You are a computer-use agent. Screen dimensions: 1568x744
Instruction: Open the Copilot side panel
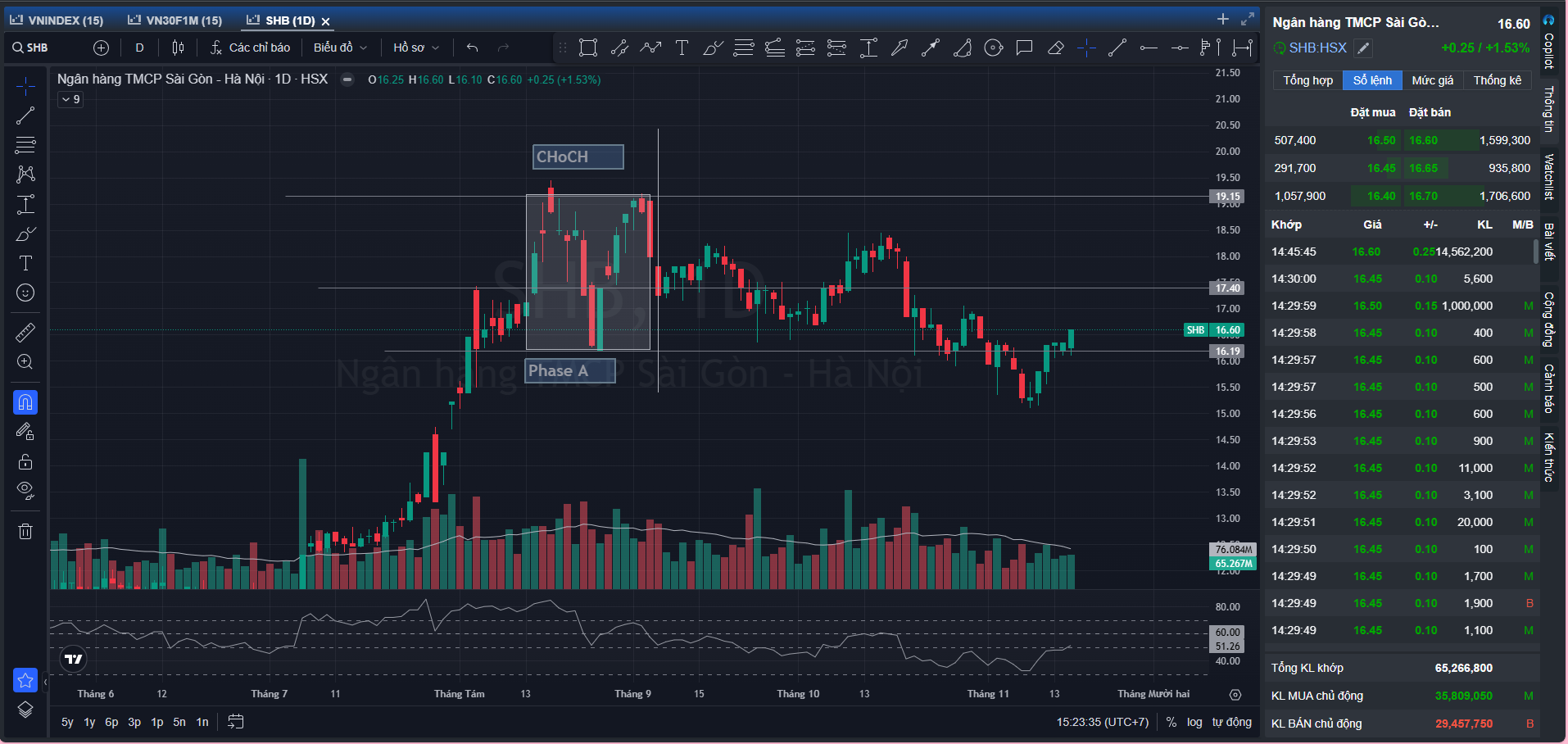coord(1548,42)
